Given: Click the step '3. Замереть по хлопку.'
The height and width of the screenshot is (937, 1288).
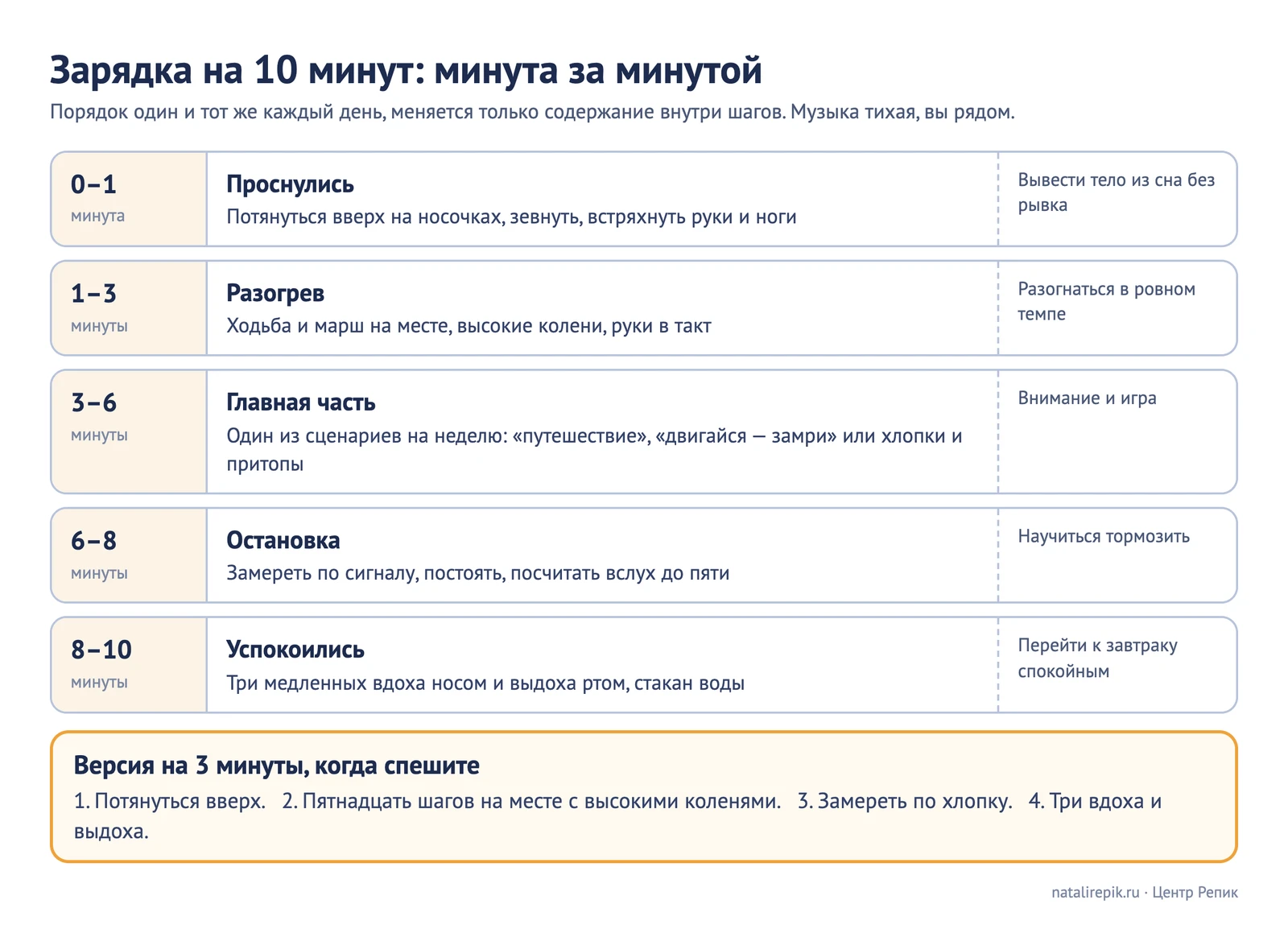Looking at the screenshot, I should pyautogui.click(x=905, y=802).
